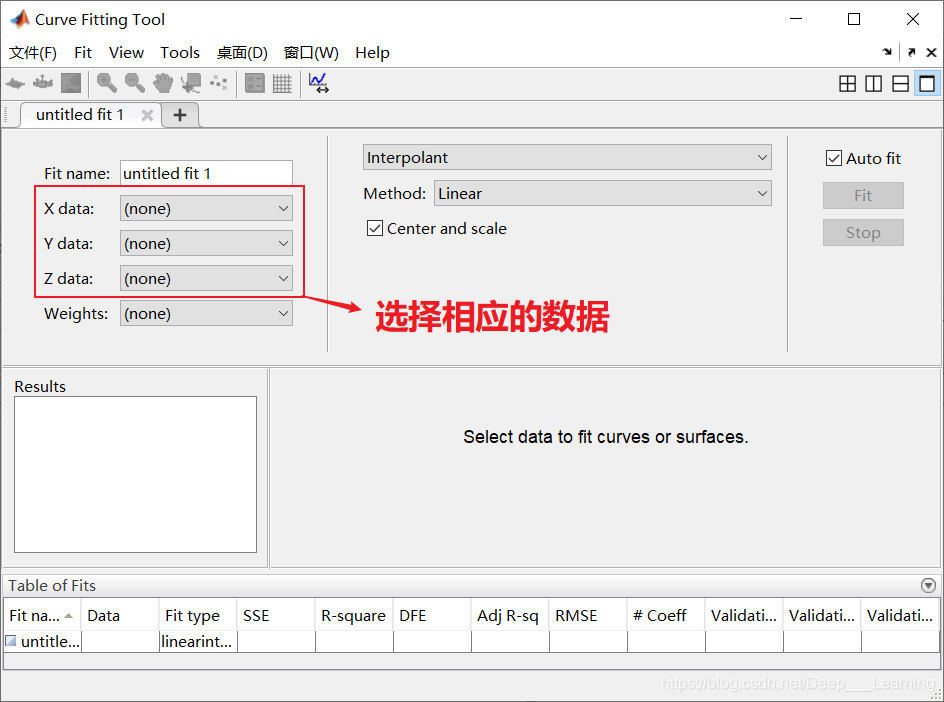Switch to the 2x2 pane layout
944x702 pixels.
coord(847,84)
